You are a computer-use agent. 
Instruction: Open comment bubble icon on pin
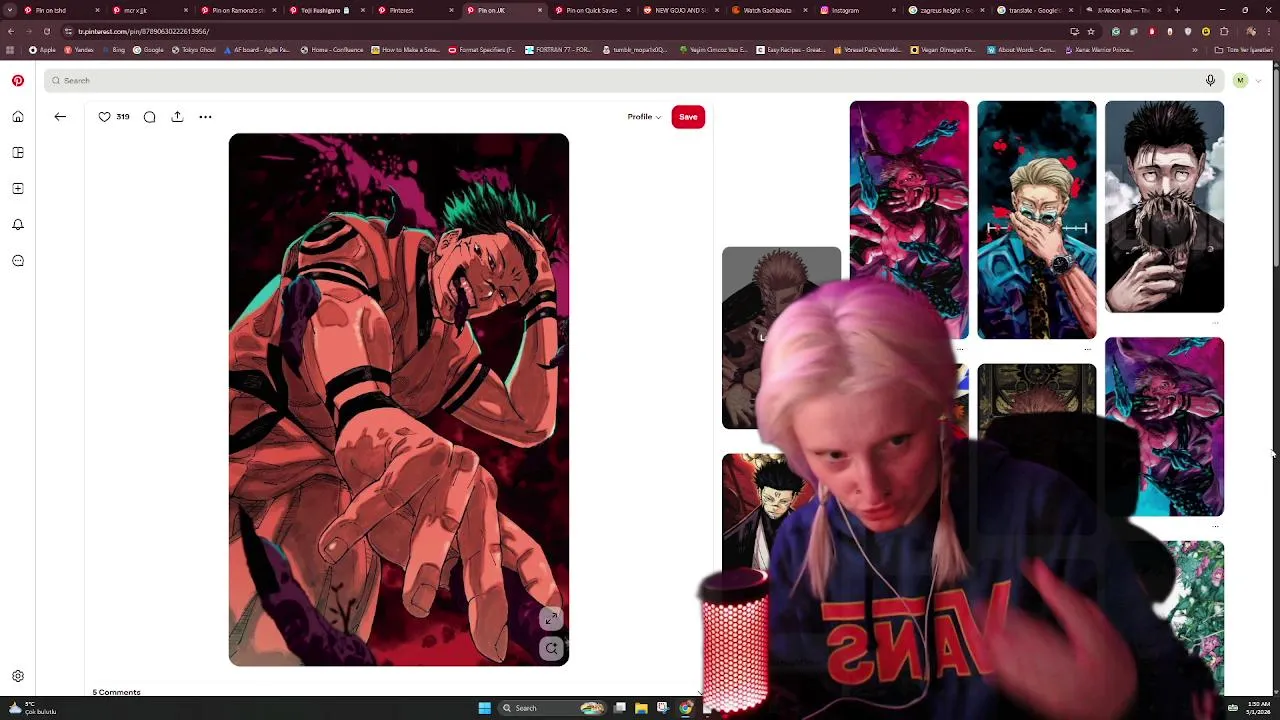150,117
